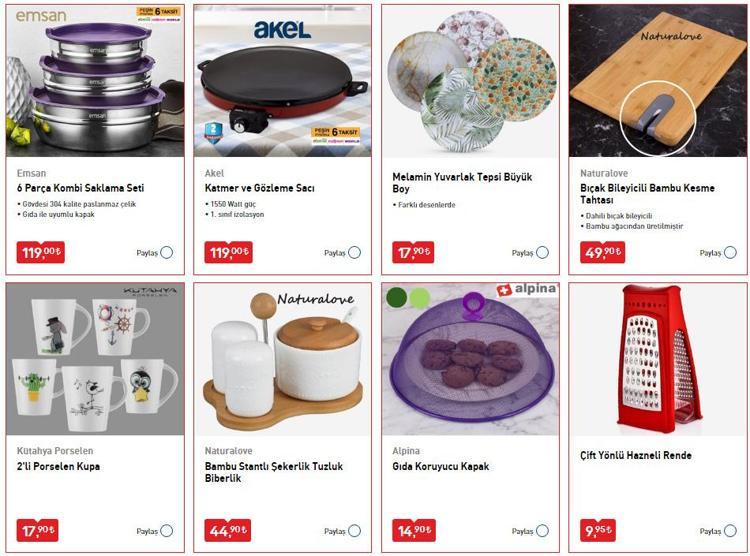This screenshot has width=750, height=556.
Task: Click the 2-year warranty badge on Akel
Action: click(x=213, y=132)
